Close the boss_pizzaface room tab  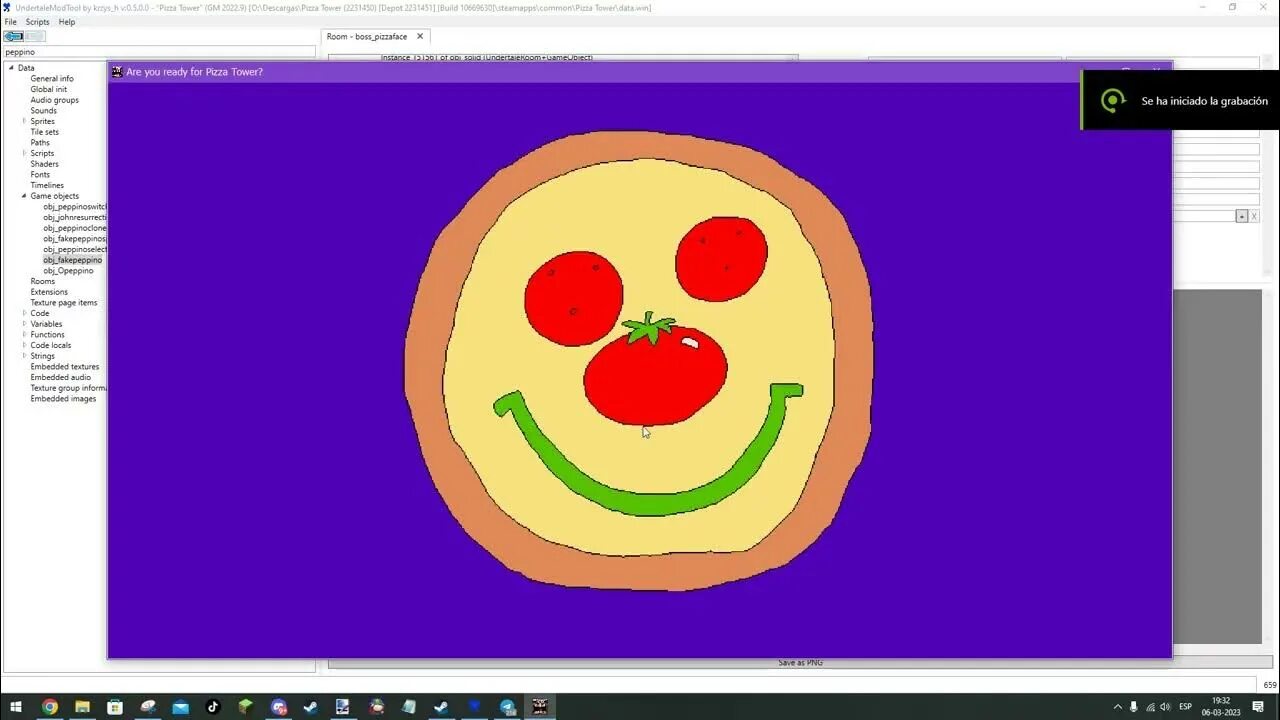(420, 36)
